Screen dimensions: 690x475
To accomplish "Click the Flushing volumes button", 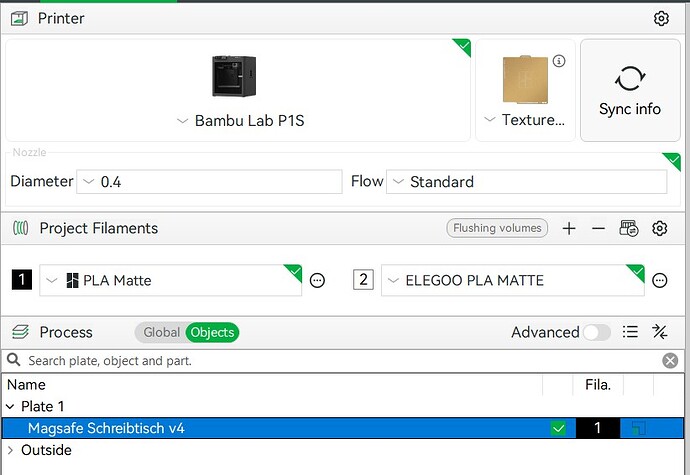I will point(497,228).
